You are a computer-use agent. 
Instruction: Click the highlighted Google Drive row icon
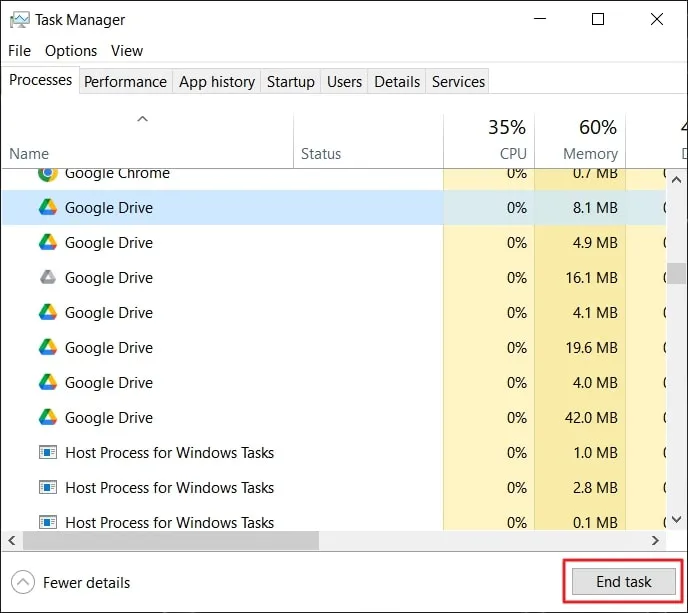(x=47, y=208)
